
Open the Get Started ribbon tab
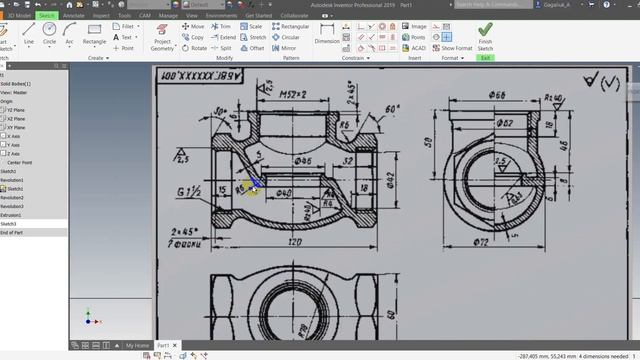click(258, 16)
